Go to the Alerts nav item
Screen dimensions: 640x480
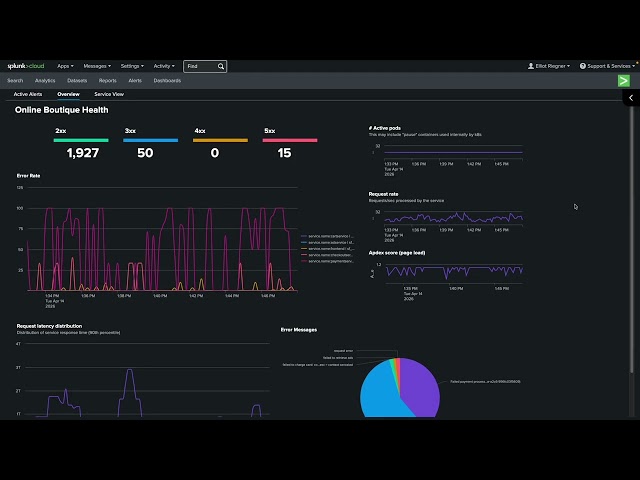point(135,81)
